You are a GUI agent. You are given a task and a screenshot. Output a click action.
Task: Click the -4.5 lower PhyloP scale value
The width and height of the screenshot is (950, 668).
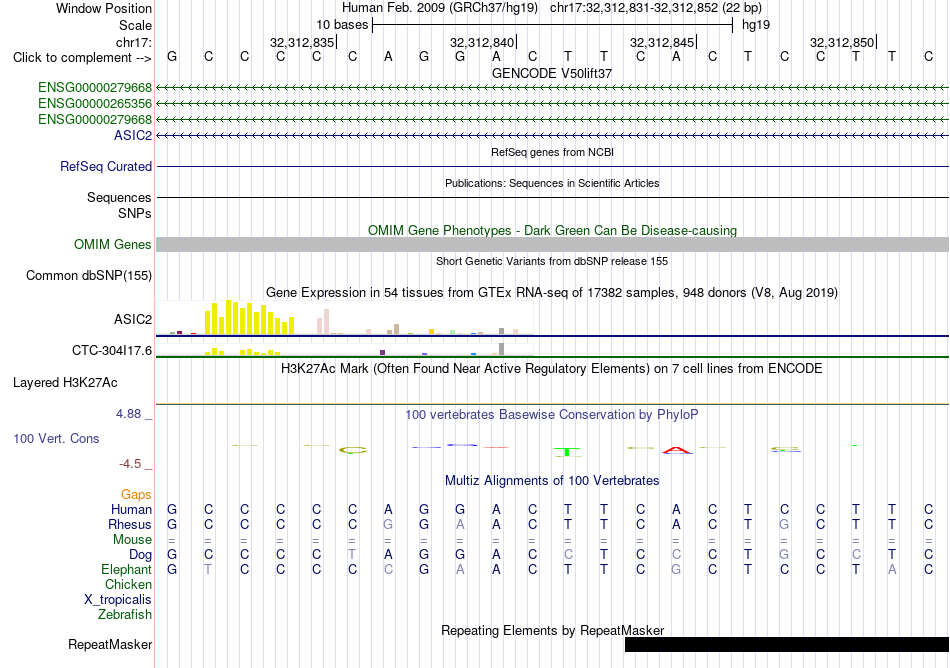tap(130, 464)
